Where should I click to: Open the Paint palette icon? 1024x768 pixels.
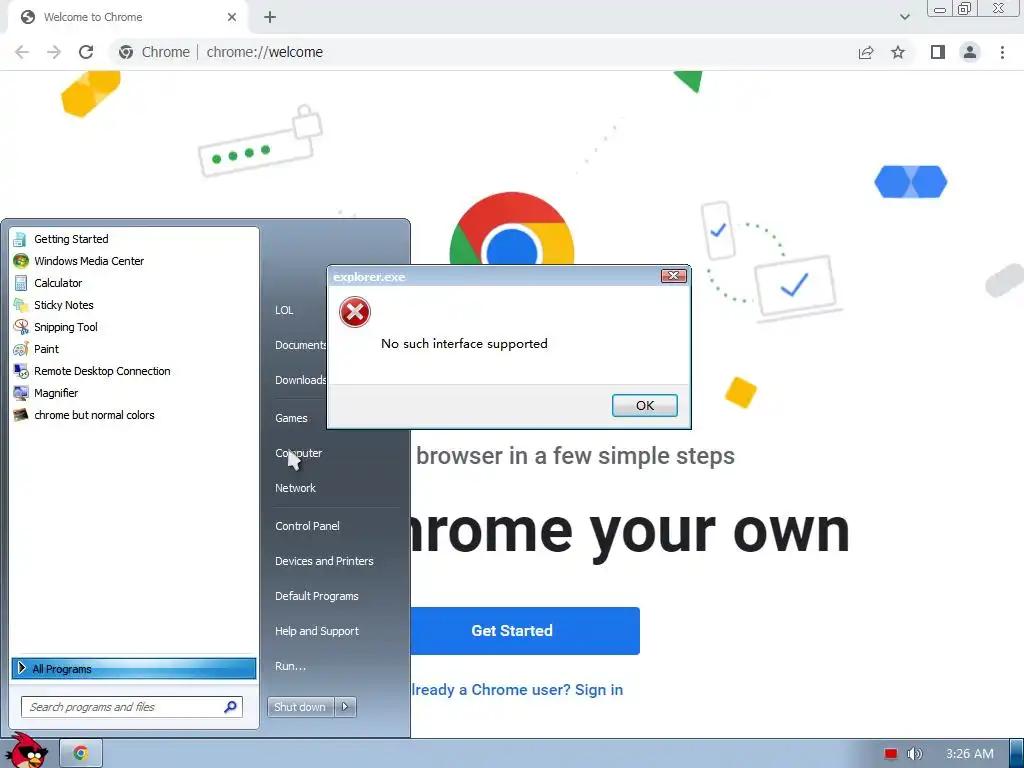pos(21,349)
